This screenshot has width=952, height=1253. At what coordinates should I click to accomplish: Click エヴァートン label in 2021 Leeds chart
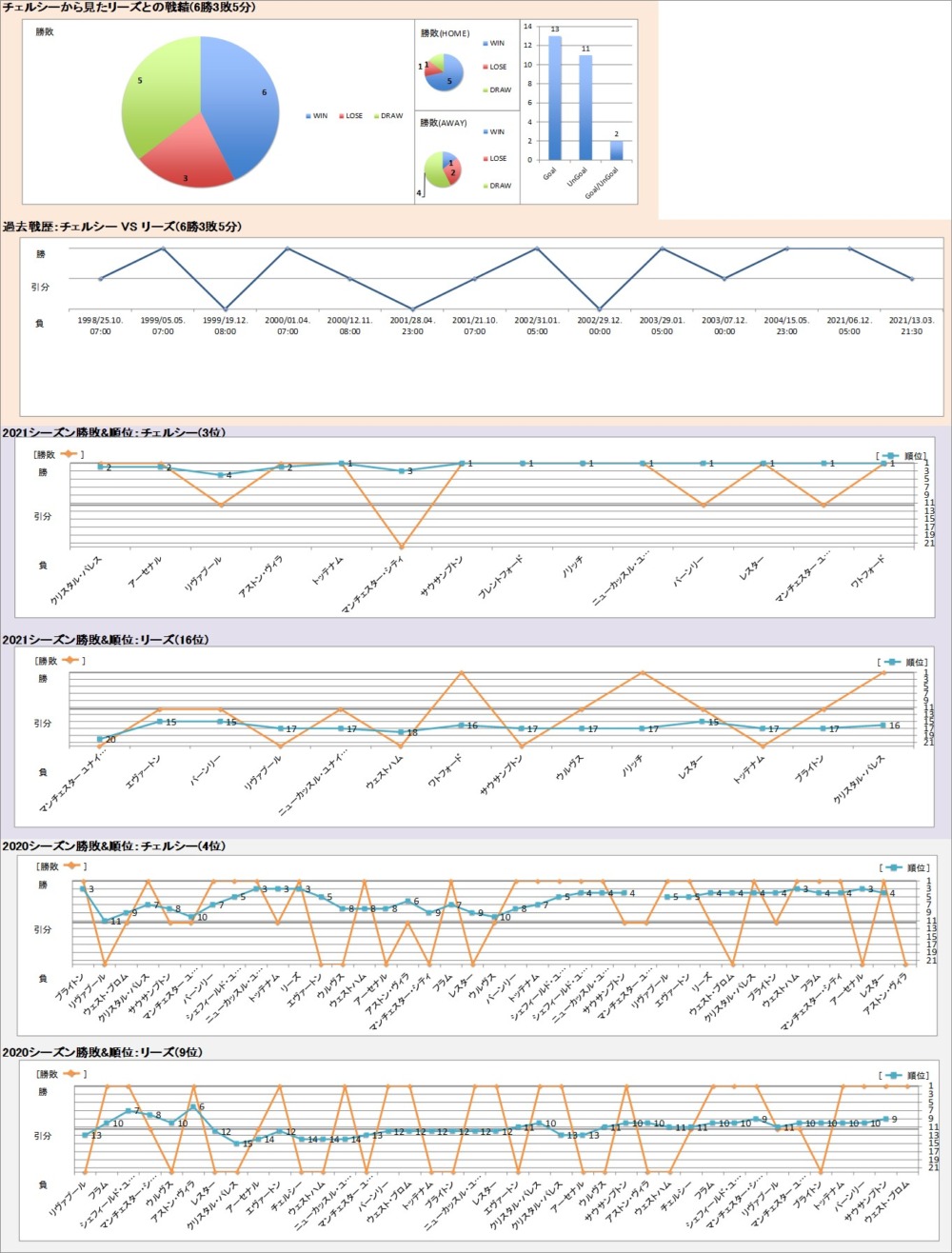pos(143,773)
